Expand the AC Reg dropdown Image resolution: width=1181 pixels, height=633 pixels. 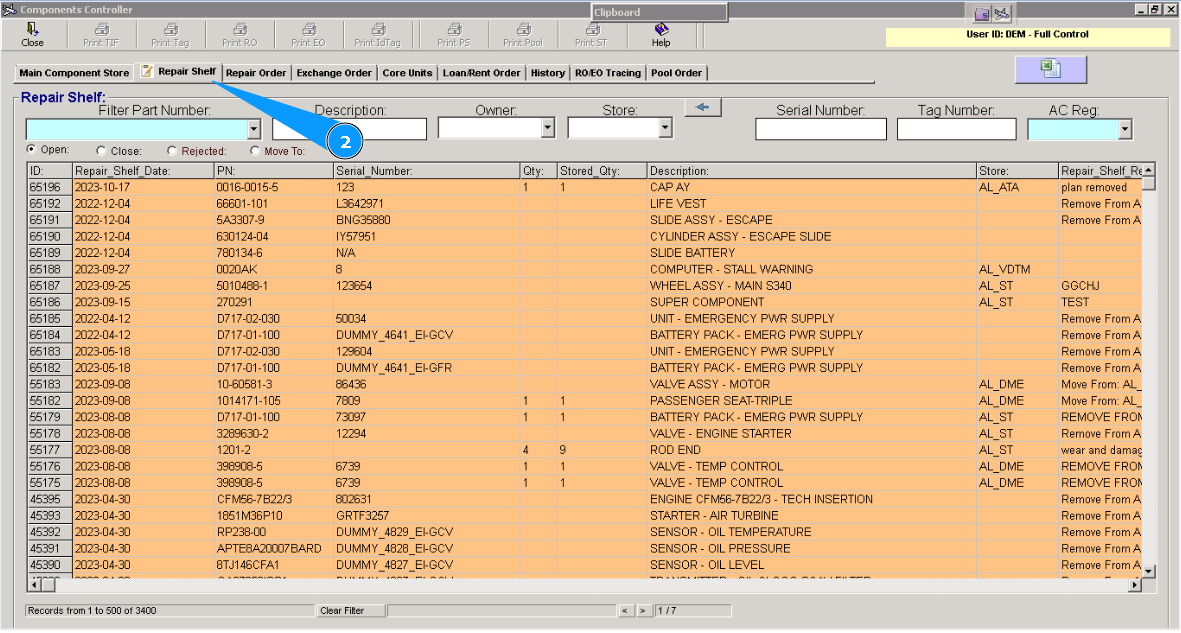click(1125, 128)
